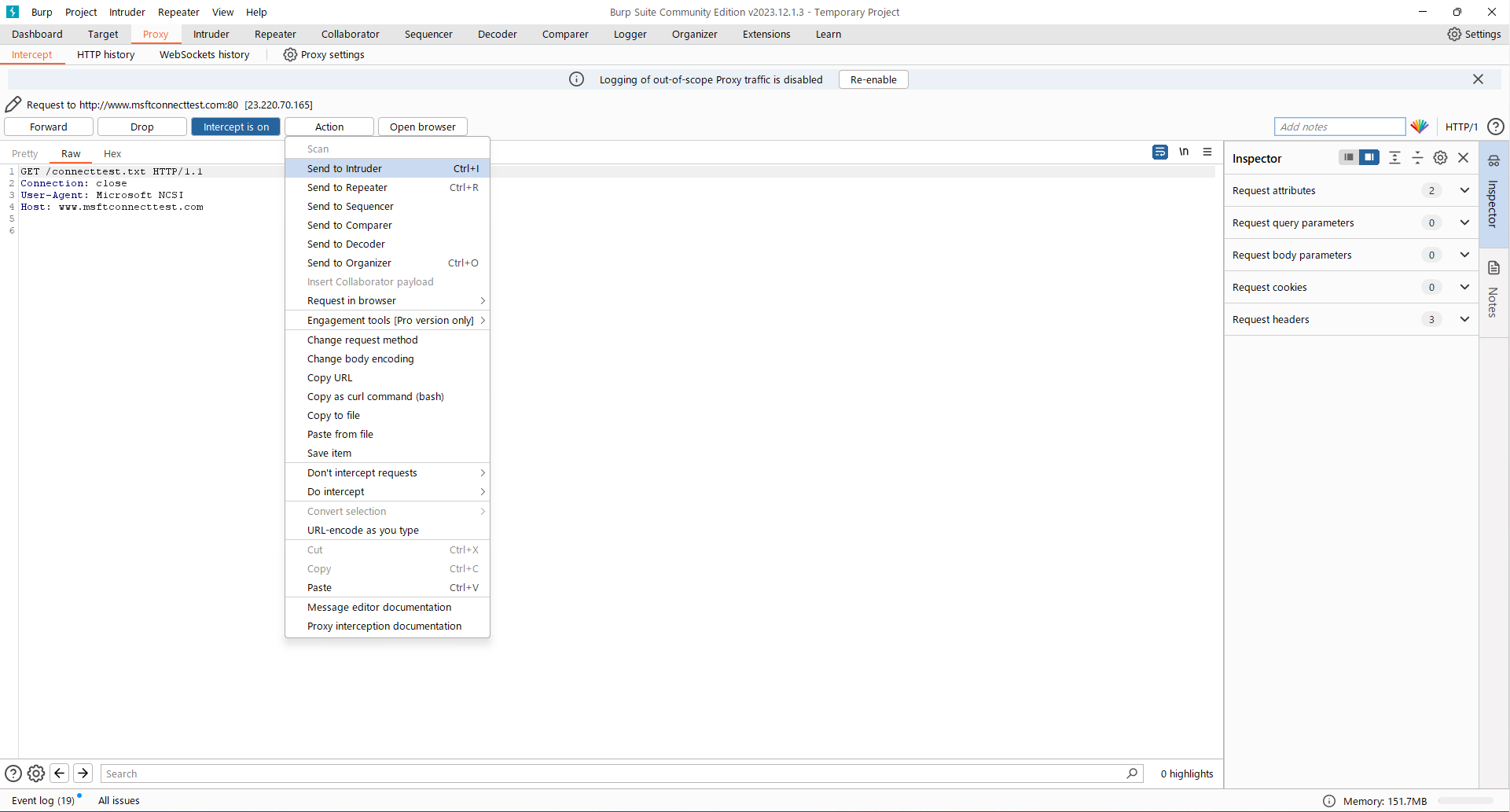The height and width of the screenshot is (812, 1510).
Task: Click the memory usage progress bar
Action: [1466, 801]
